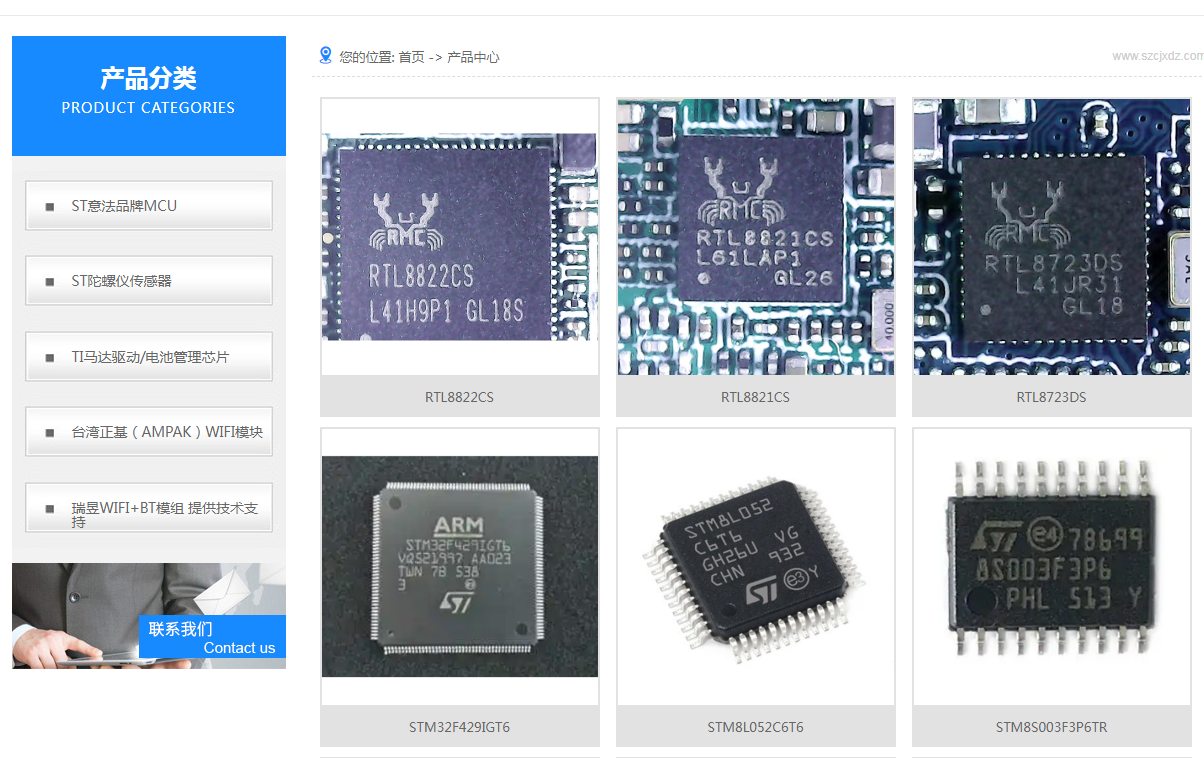Click the square bullet beside 台湾正基 AMPAK

click(x=50, y=433)
